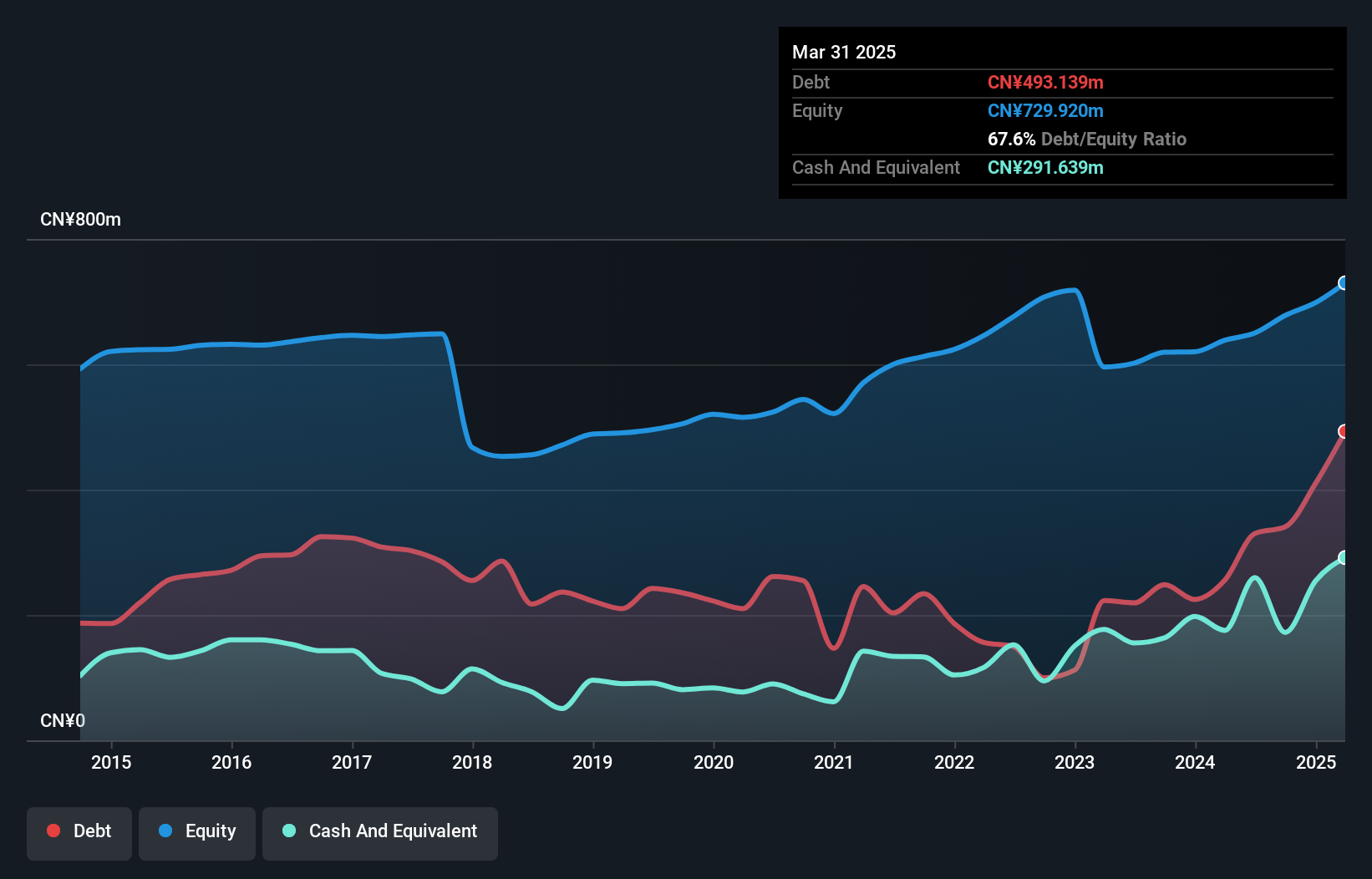This screenshot has height=879, width=1372.
Task: Click the 2025 x-axis label
Action: tap(1316, 762)
